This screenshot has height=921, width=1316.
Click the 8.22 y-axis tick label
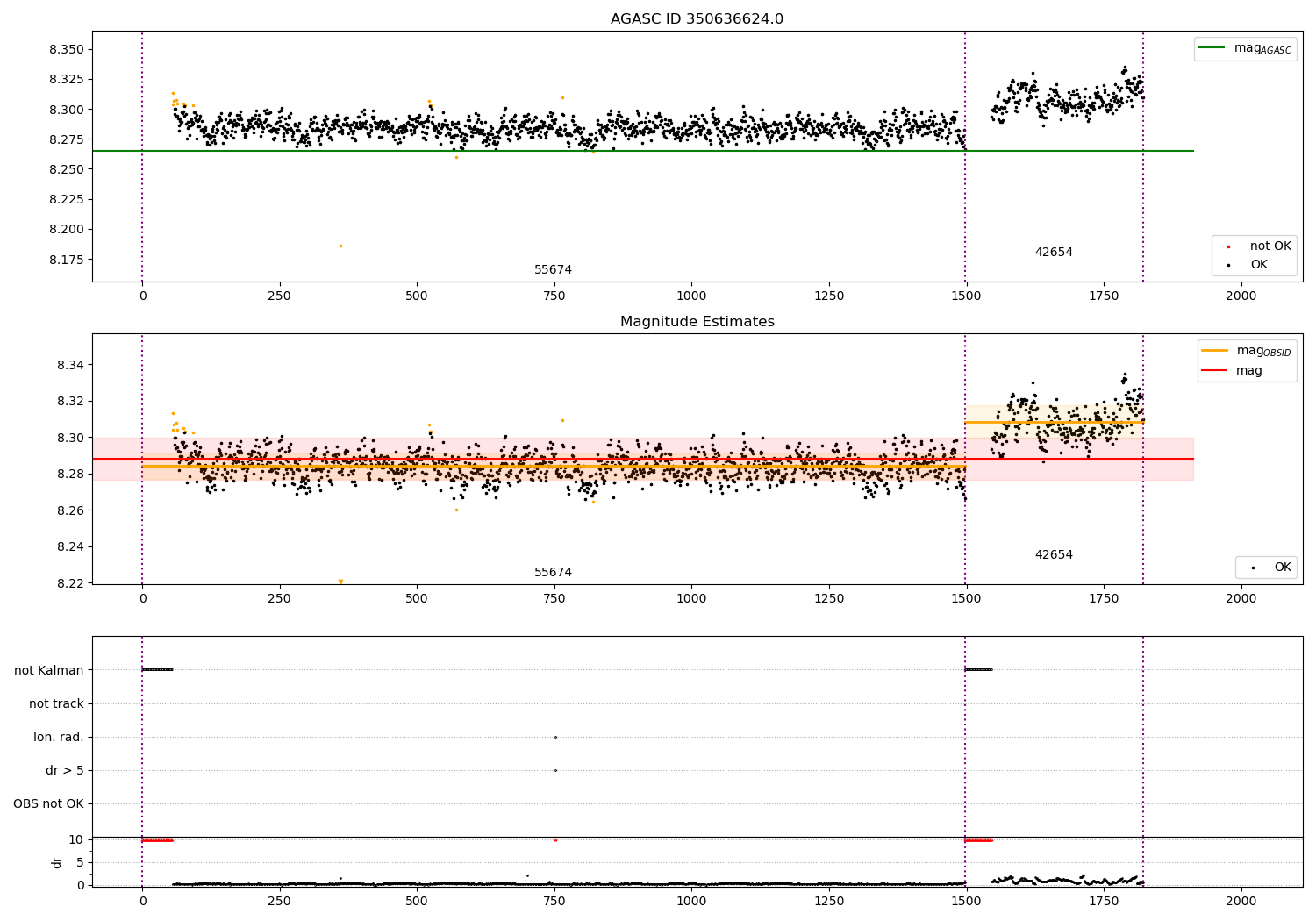(70, 583)
